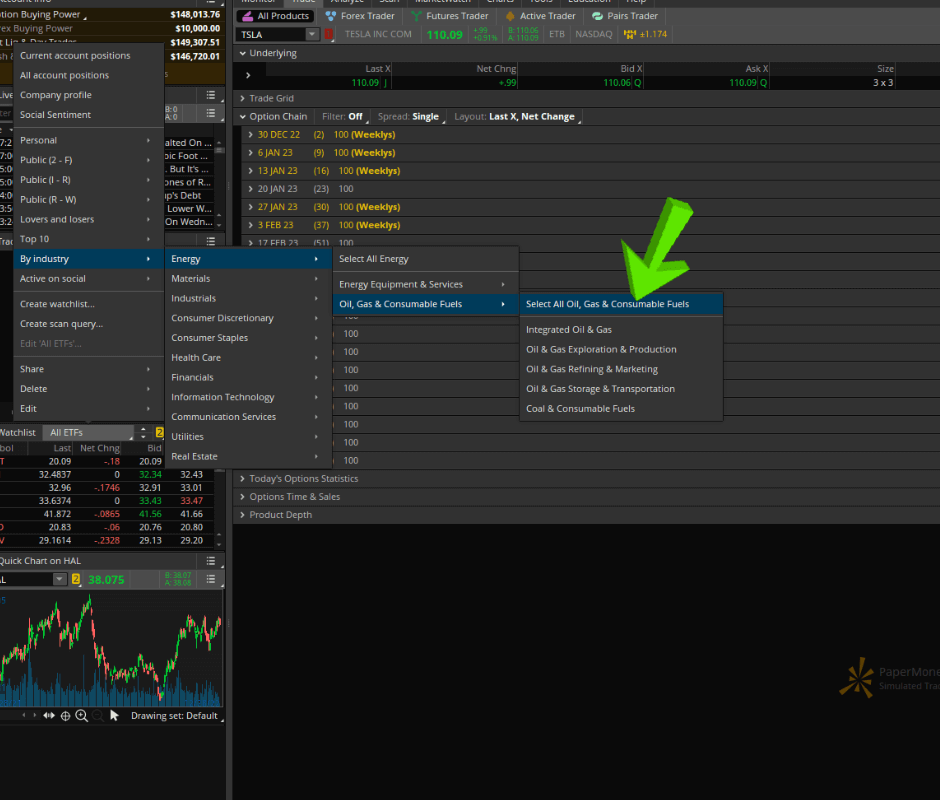Open the Active Trader tab
The image size is (940, 800).
(541, 16)
